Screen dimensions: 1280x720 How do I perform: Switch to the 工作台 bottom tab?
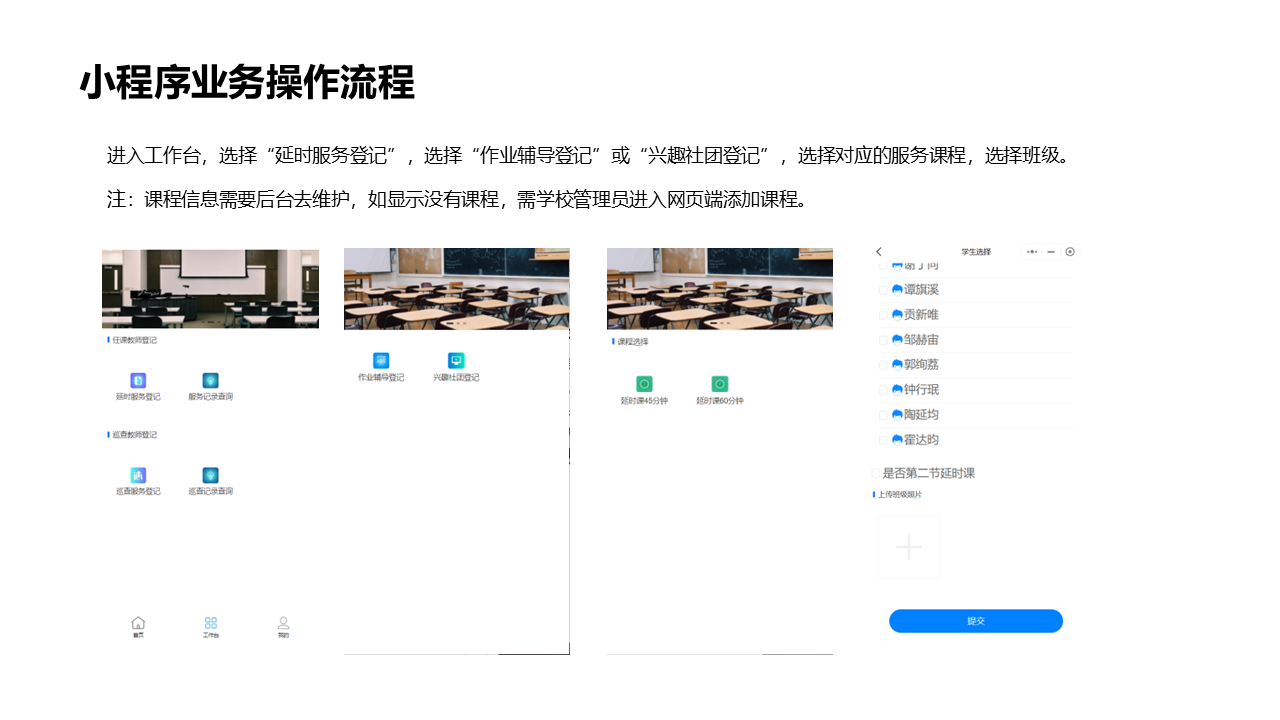pos(210,628)
